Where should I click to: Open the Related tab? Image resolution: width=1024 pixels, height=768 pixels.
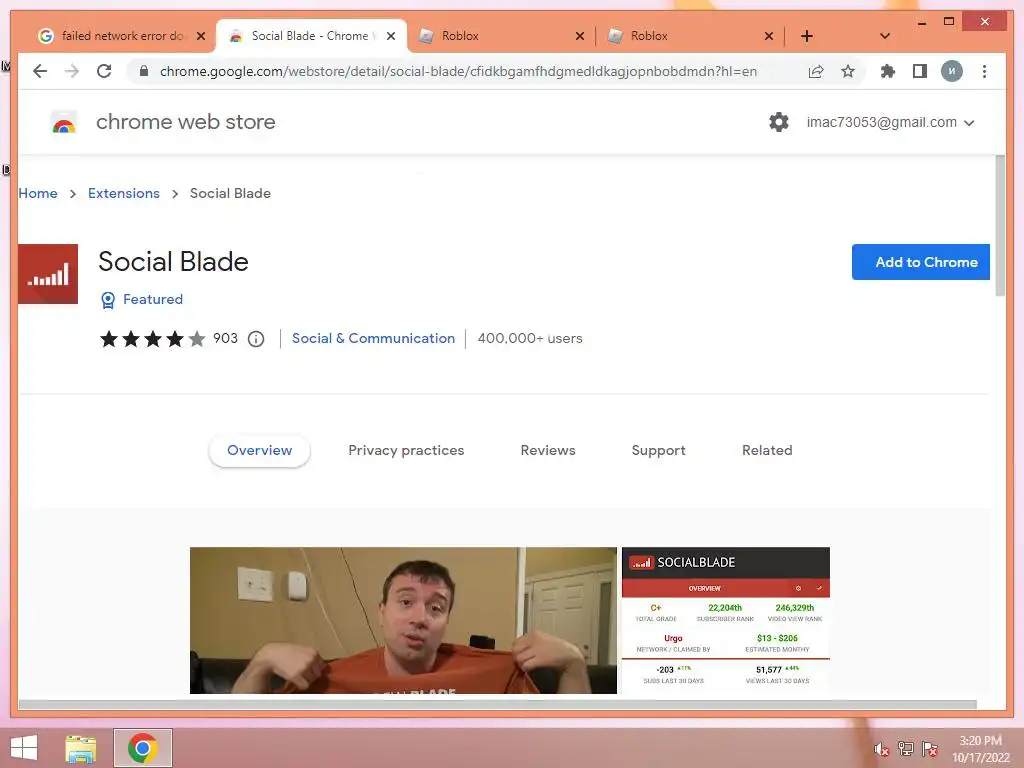tap(767, 451)
